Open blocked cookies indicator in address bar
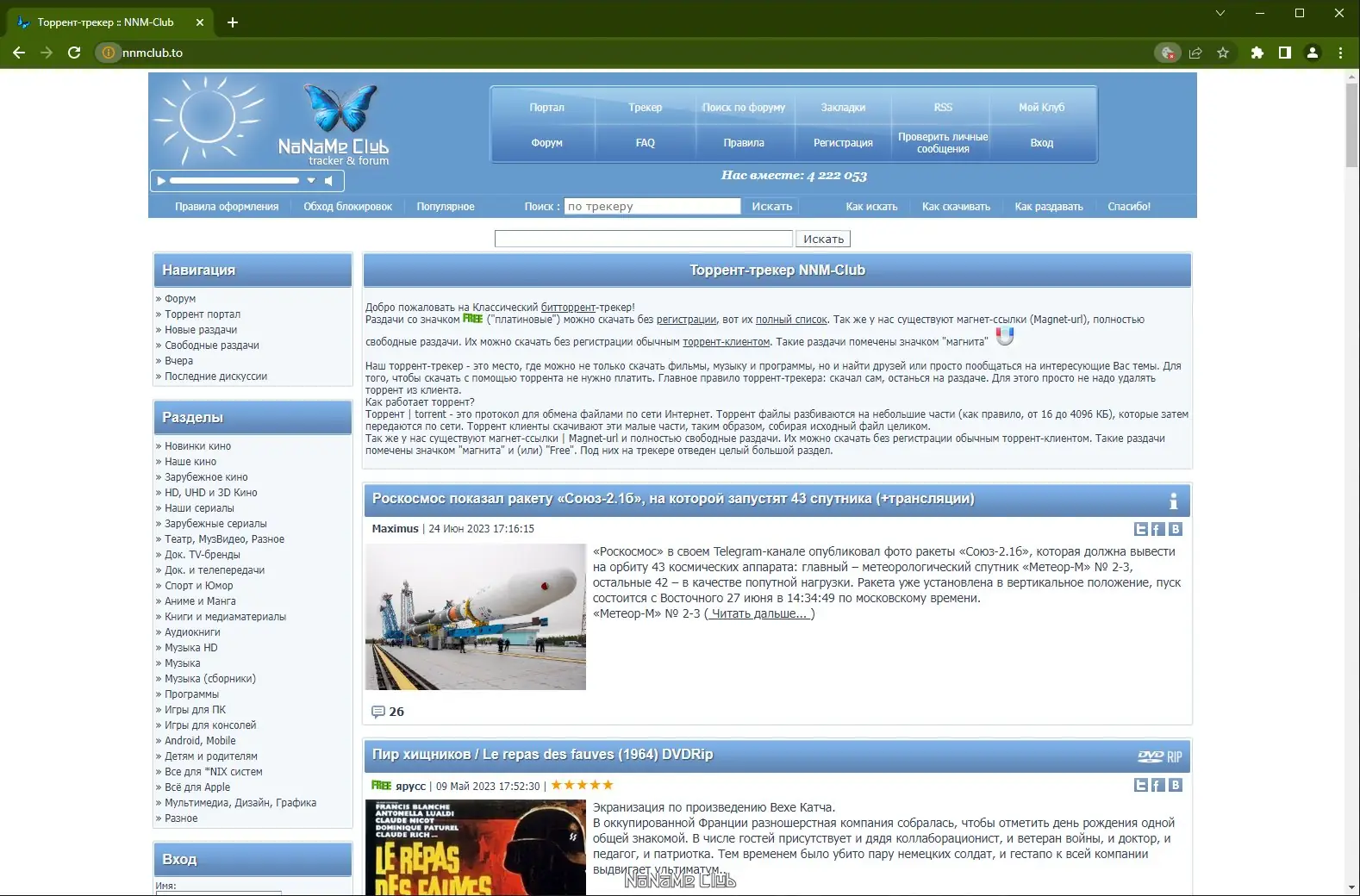 pos(1168,53)
